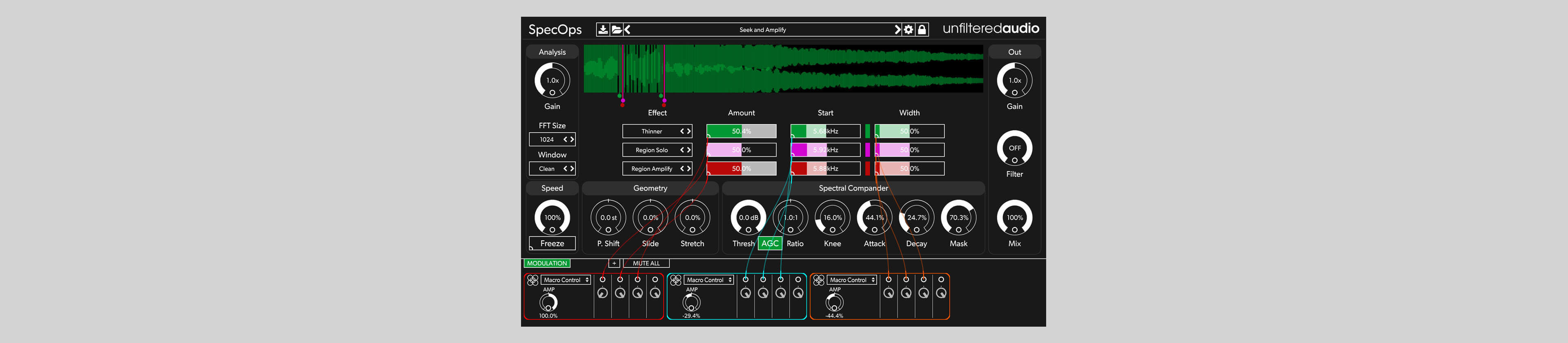Open the Thinner effect selector

657,131
